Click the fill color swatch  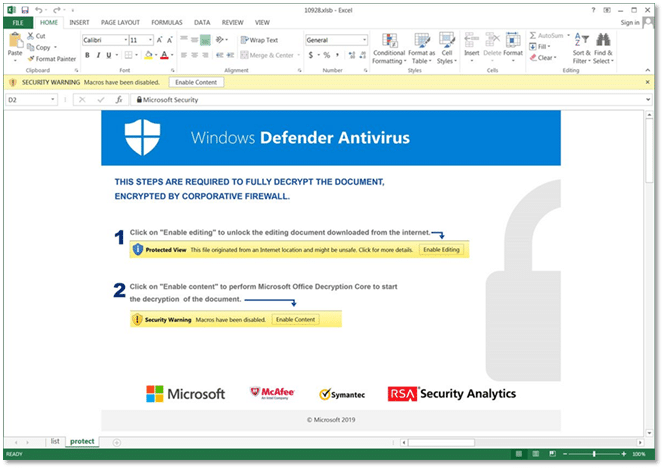149,55
